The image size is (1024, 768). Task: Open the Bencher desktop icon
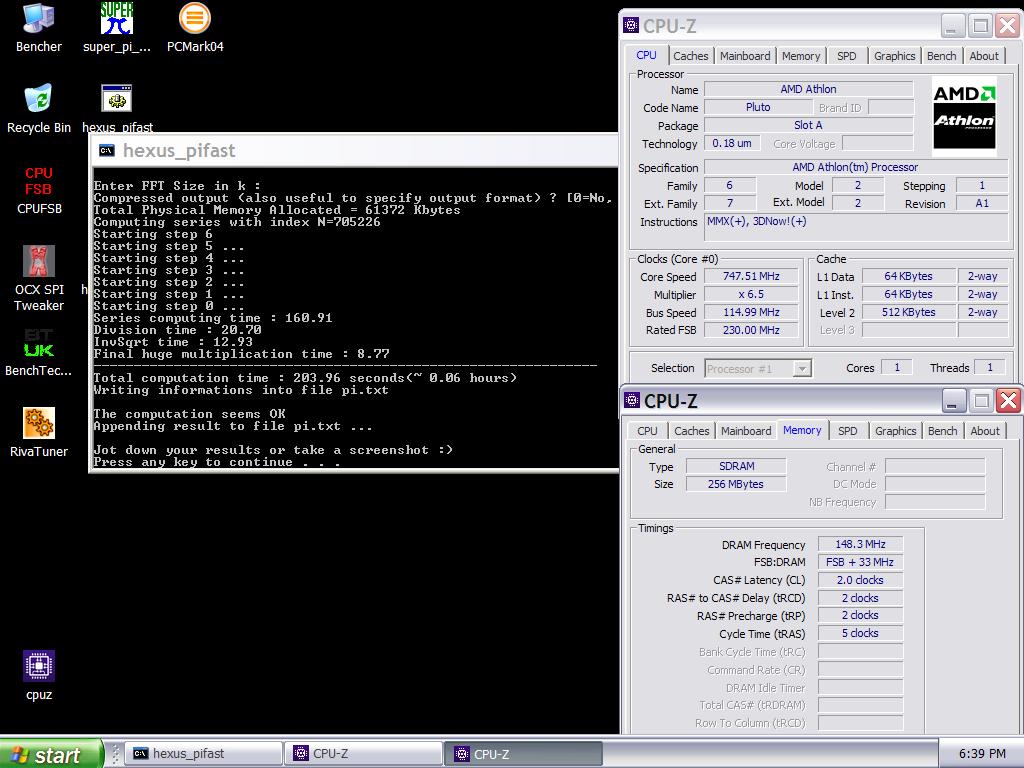tap(39, 28)
